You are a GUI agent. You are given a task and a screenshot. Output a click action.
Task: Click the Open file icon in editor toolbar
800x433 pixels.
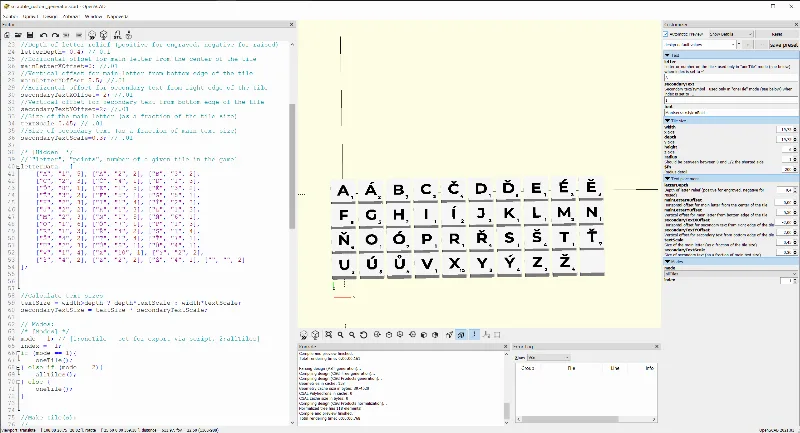click(x=18, y=35)
